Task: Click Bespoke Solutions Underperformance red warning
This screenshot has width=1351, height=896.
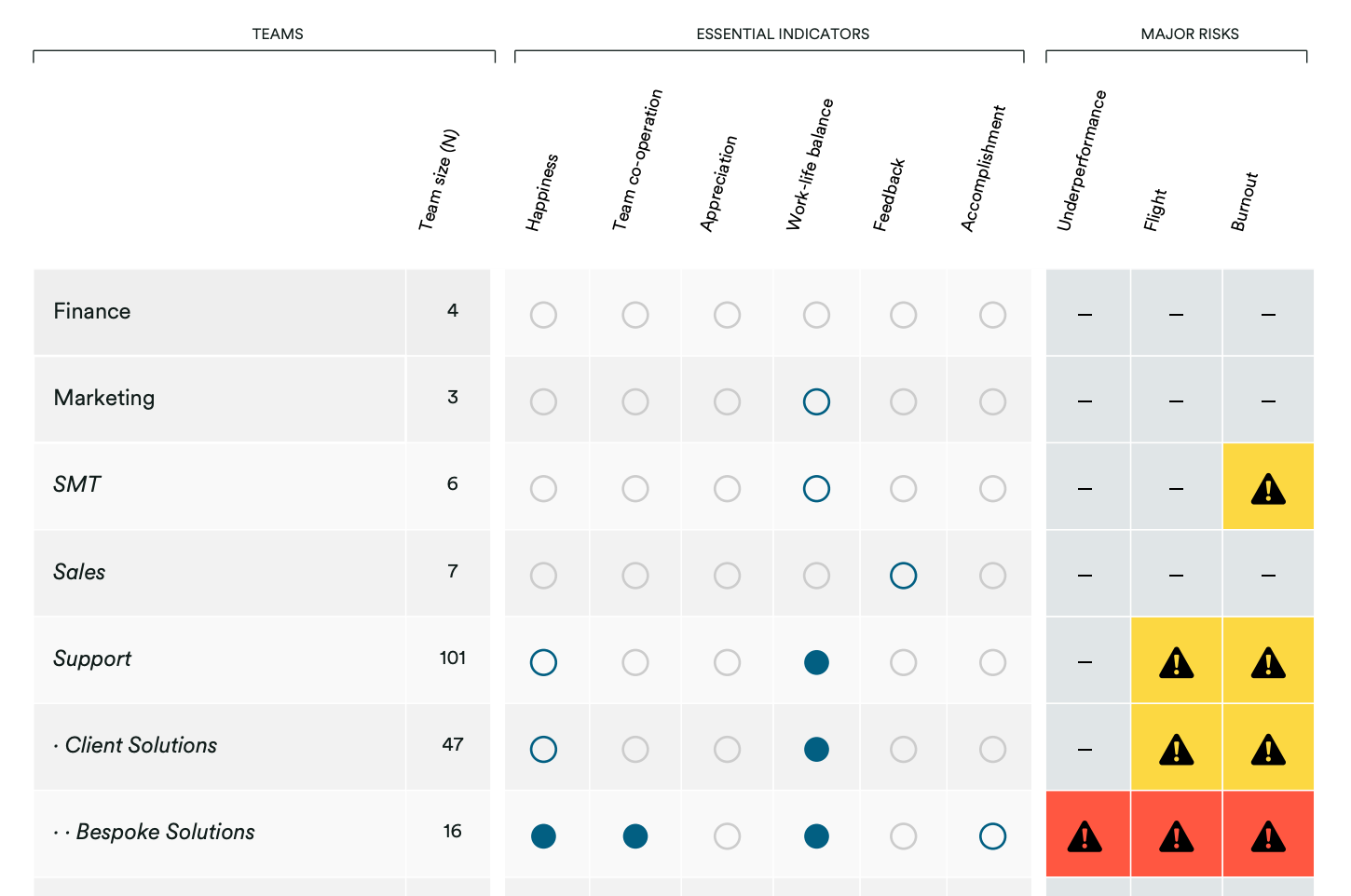Action: click(1085, 836)
